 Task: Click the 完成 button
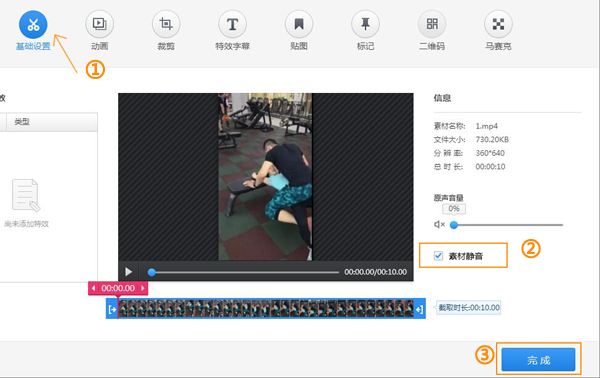(538, 360)
